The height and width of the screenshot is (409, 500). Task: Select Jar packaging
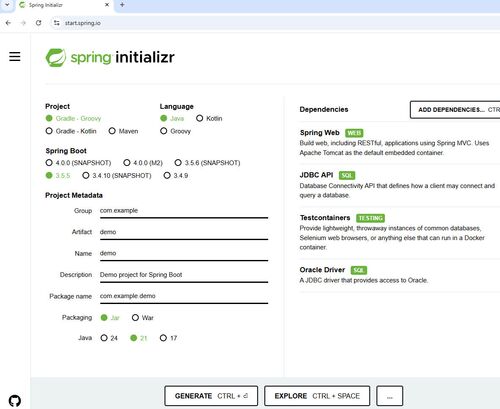pyautogui.click(x=110, y=318)
